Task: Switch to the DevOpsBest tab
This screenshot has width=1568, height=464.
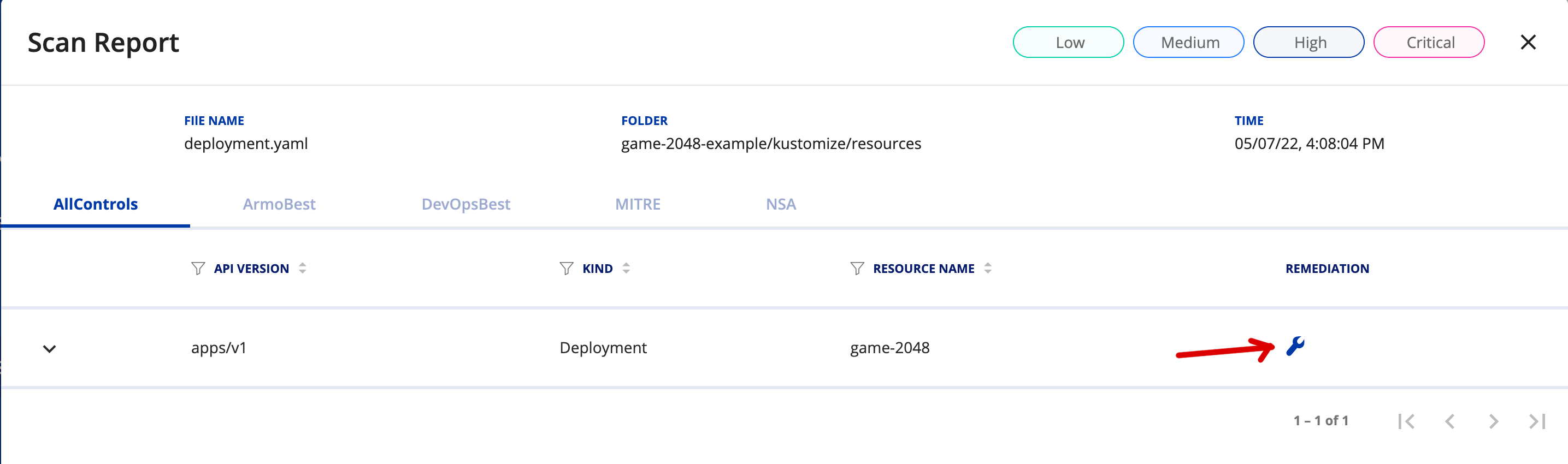Action: click(x=465, y=204)
